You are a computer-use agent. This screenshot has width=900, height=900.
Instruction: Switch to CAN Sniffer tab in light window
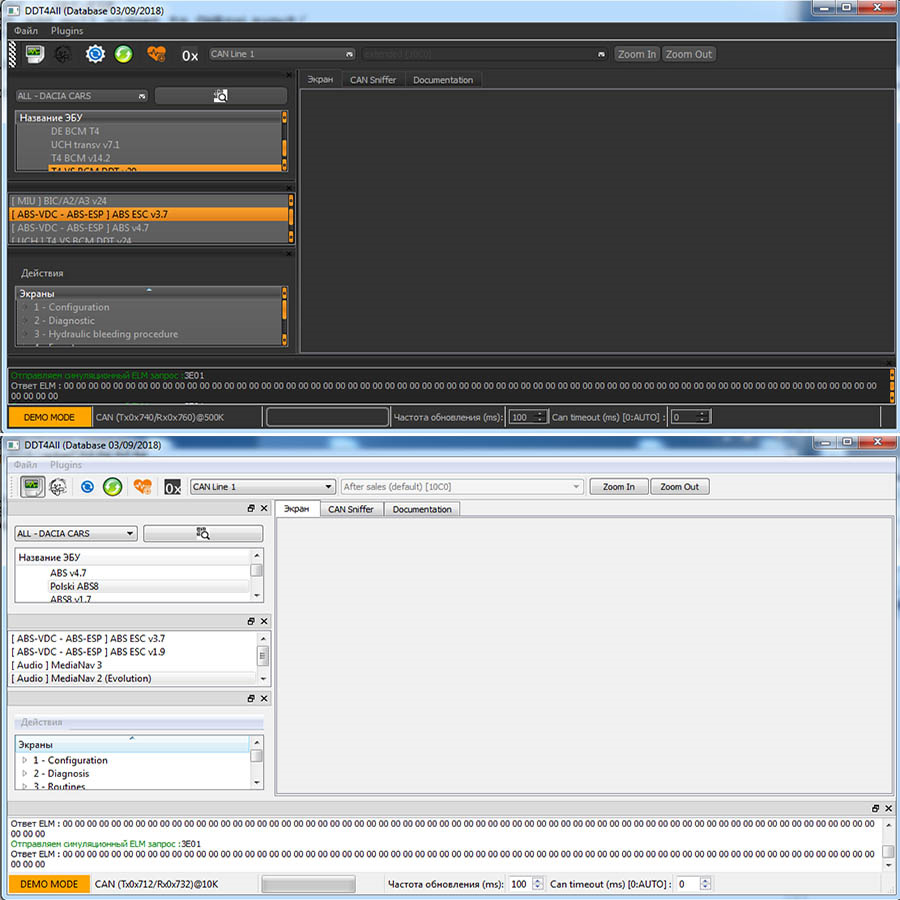coord(351,509)
